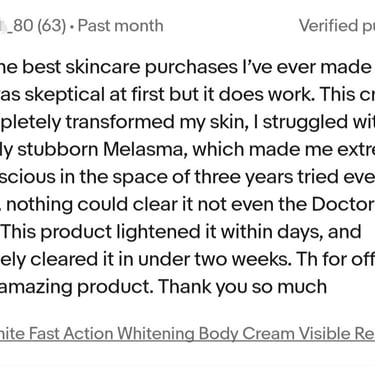Click the phrase best skincare purchases
This screenshot has height=366, width=375.
[130, 67]
